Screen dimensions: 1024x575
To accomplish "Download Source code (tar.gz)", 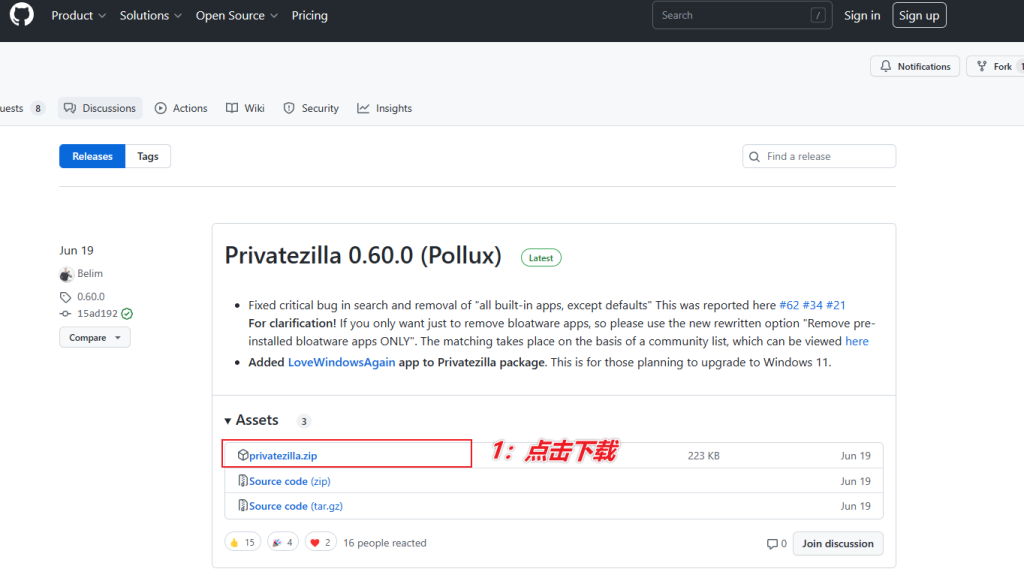I will click(296, 506).
